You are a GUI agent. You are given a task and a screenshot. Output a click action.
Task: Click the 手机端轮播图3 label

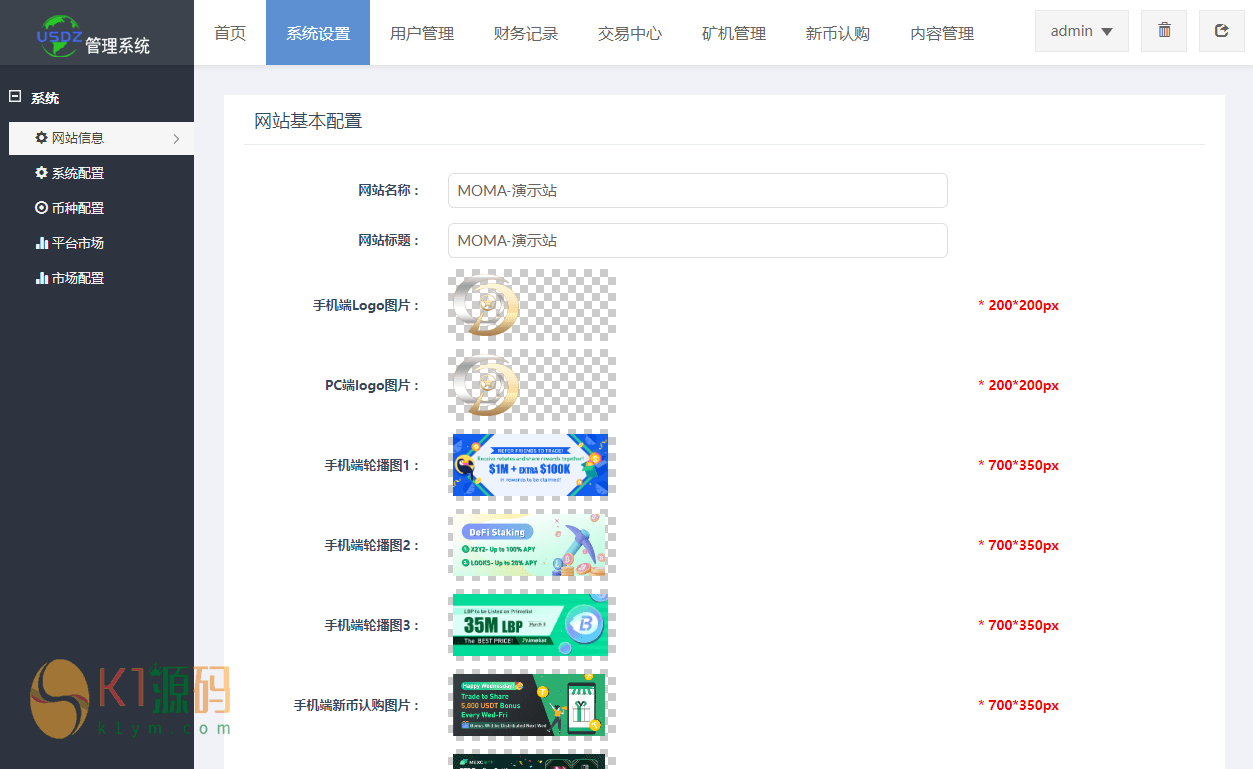click(x=372, y=625)
